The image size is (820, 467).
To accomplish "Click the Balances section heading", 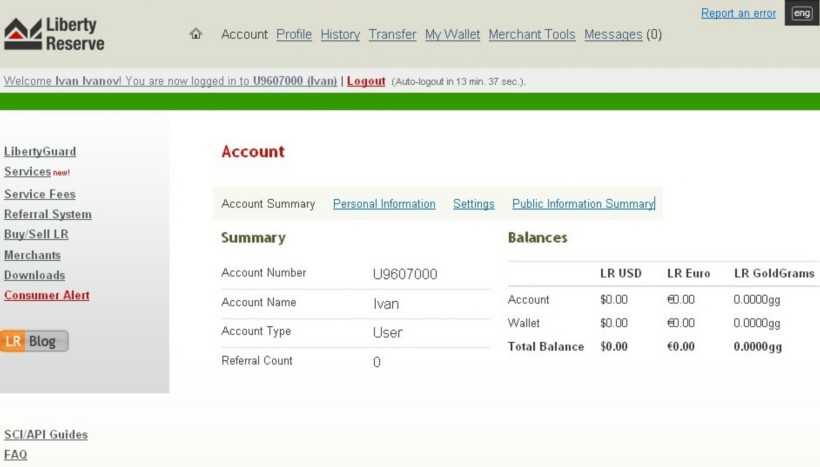I will pos(538,238).
